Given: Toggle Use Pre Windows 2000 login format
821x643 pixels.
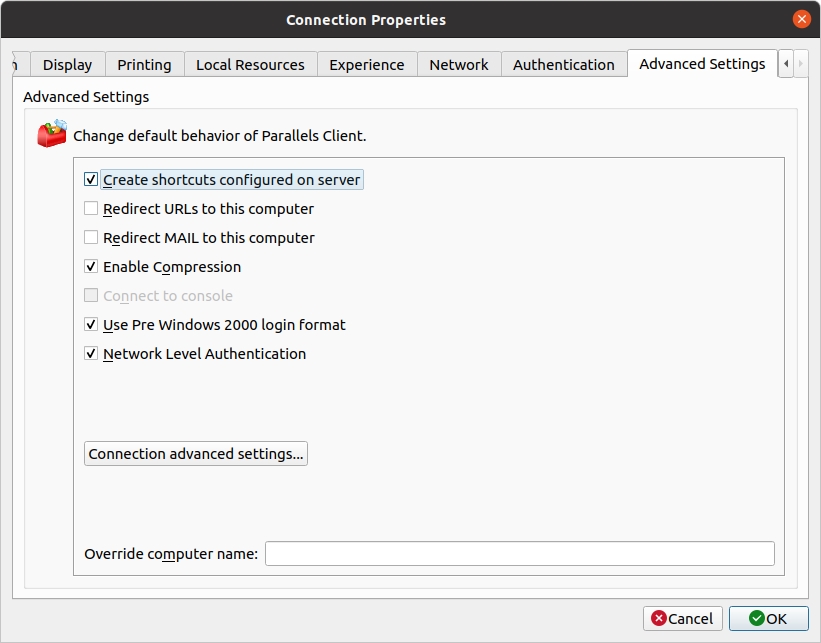Looking at the screenshot, I should tap(91, 325).
